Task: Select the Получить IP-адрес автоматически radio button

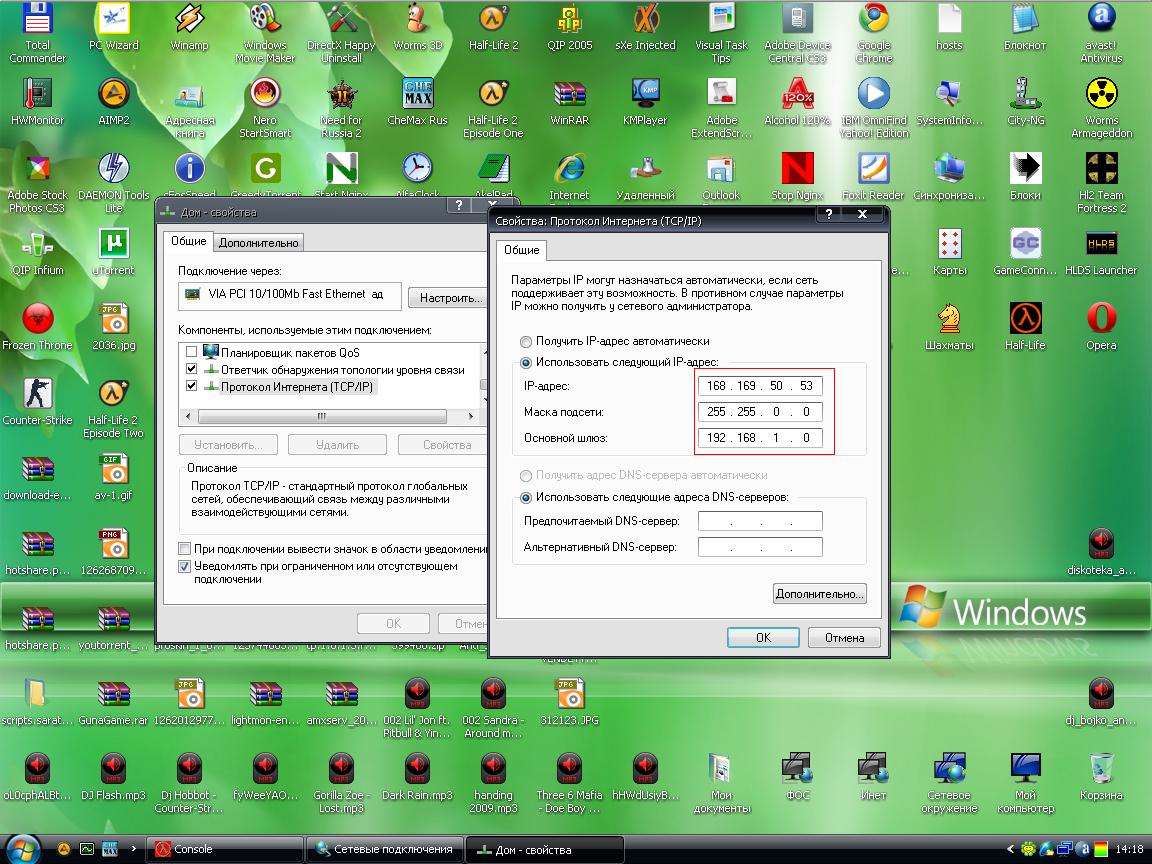Action: coord(526,341)
